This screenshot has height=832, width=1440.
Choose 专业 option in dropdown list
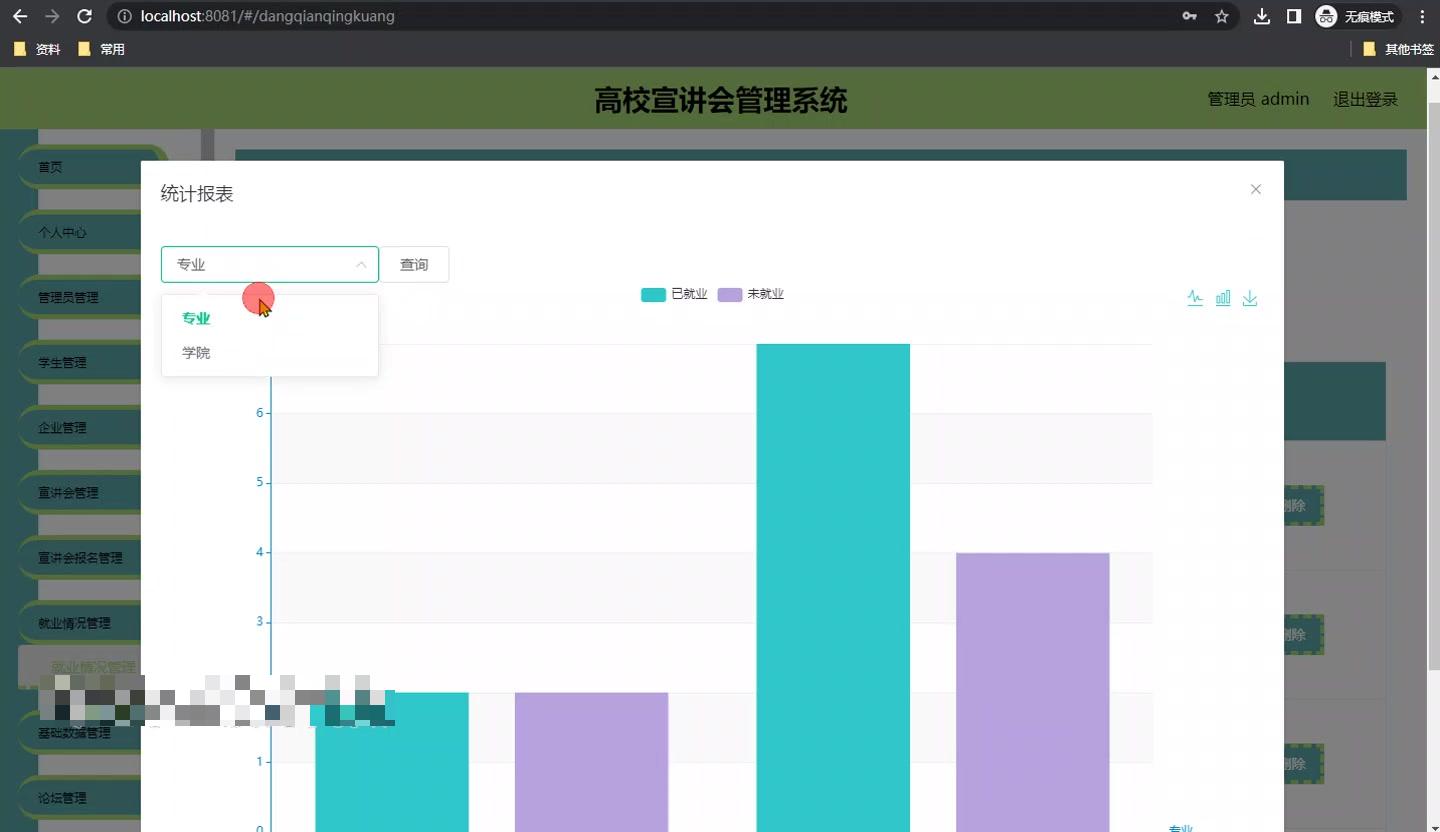(x=270, y=318)
